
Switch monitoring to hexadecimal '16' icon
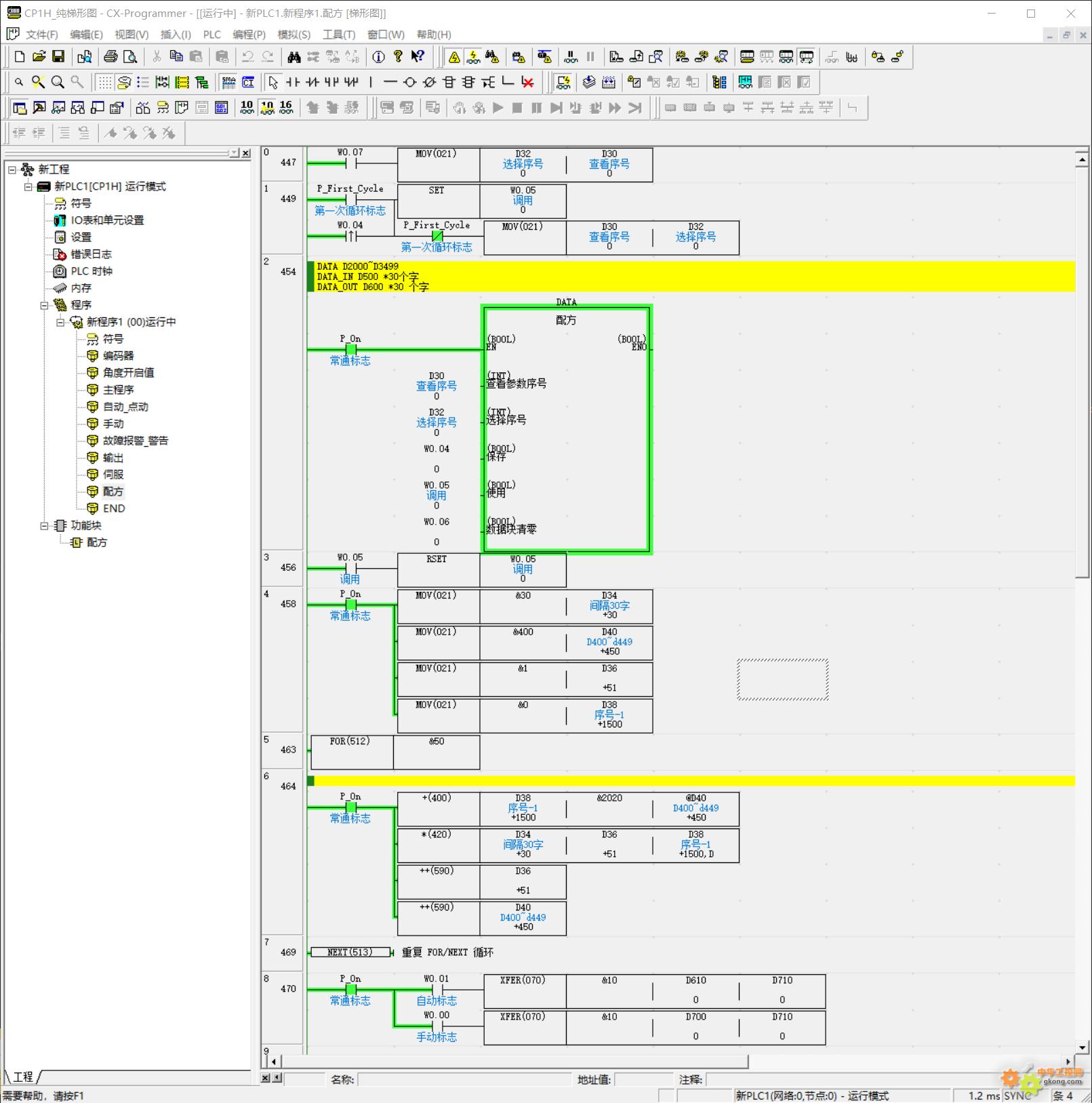(286, 108)
